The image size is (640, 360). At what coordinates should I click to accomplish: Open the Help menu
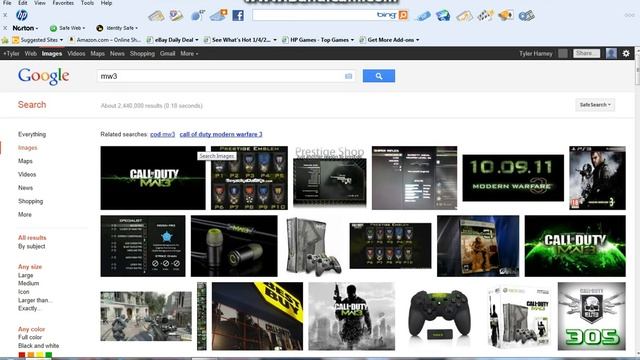click(107, 3)
